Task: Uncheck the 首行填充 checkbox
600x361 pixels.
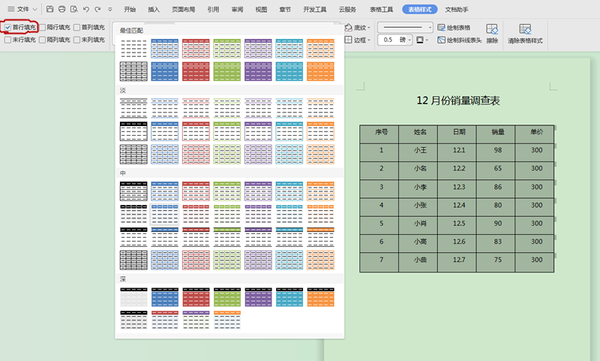Action: pos(8,28)
